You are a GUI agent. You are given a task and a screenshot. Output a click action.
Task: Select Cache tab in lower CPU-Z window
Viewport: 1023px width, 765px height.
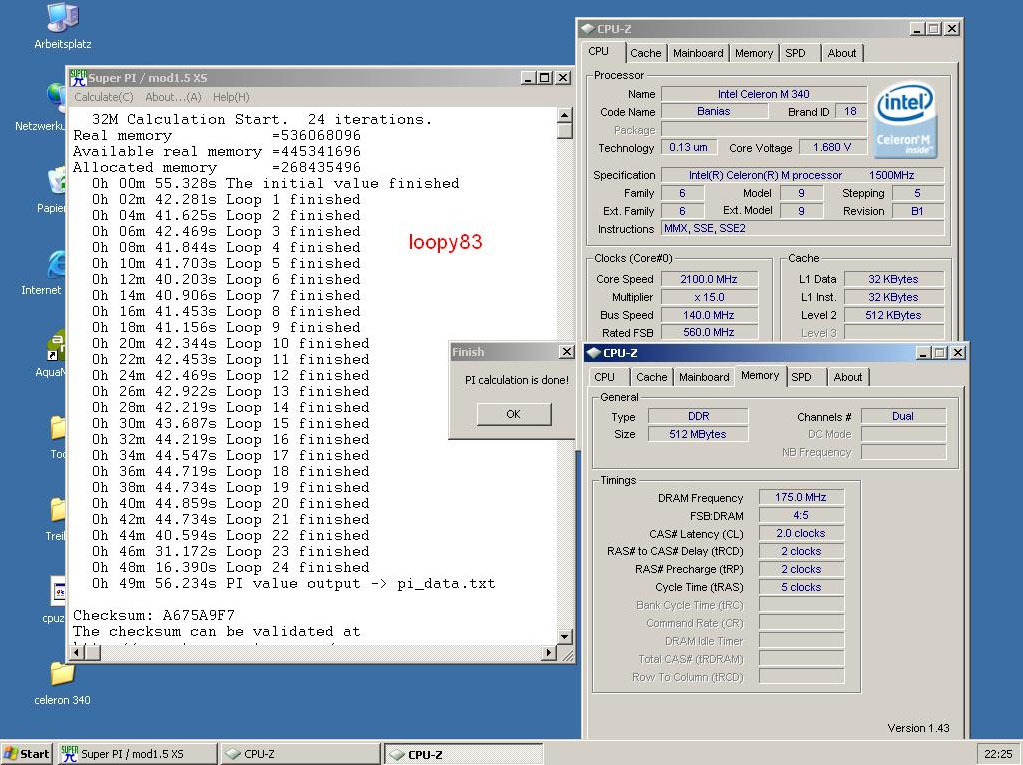(x=651, y=377)
